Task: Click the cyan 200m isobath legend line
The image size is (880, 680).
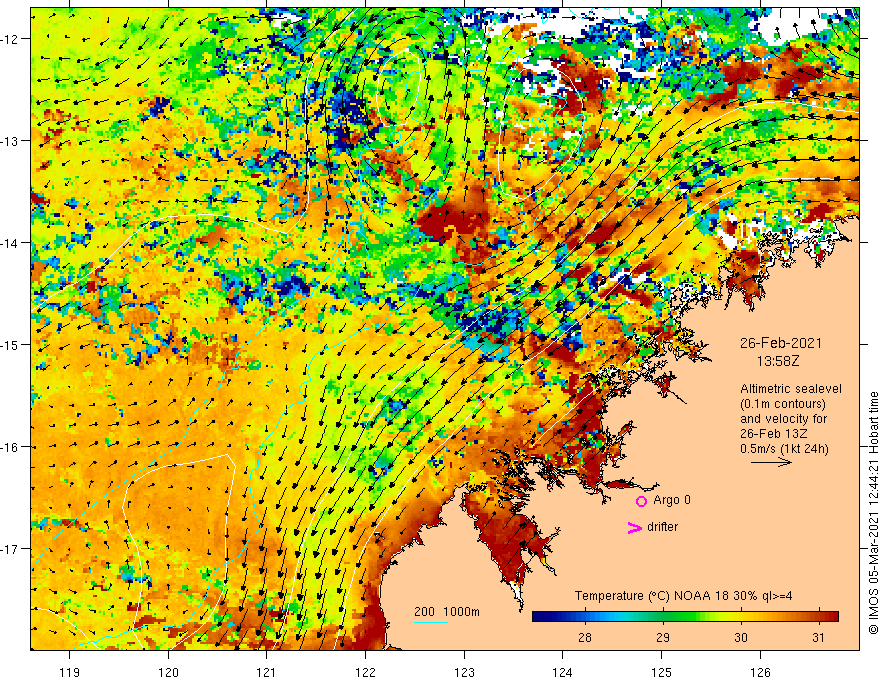Action: click(430, 622)
